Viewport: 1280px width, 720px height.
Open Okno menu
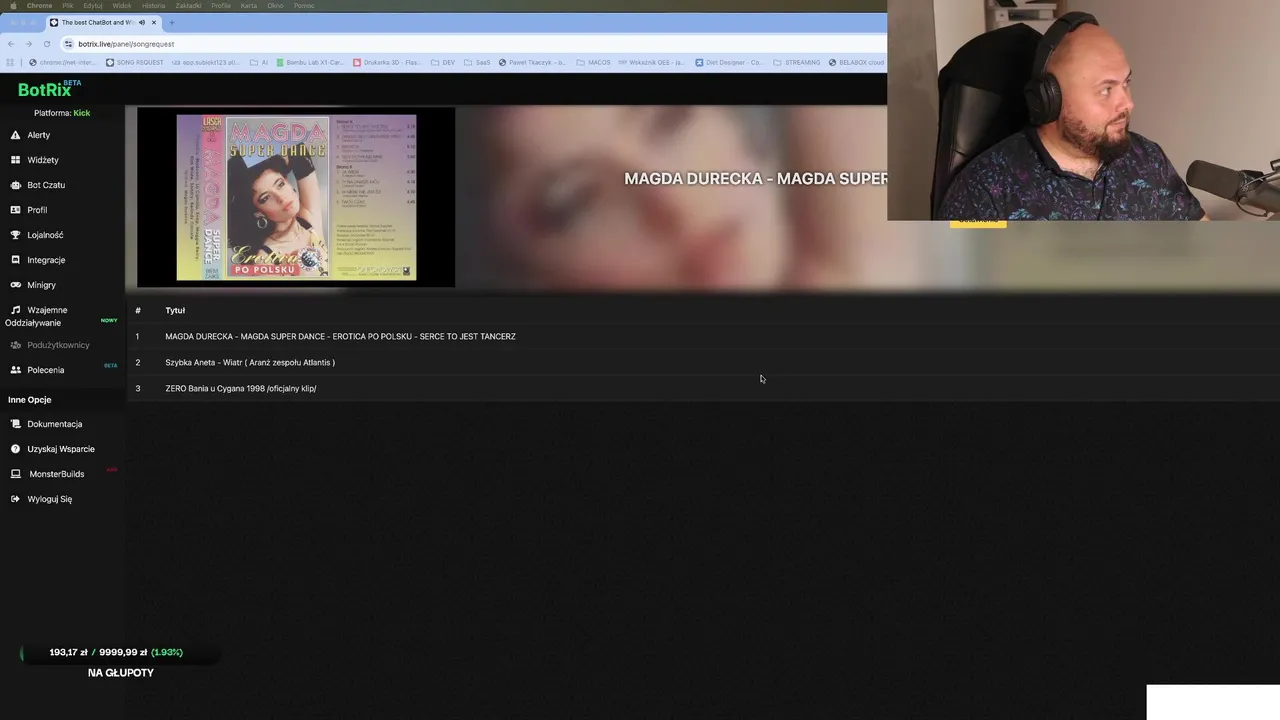tap(275, 5)
